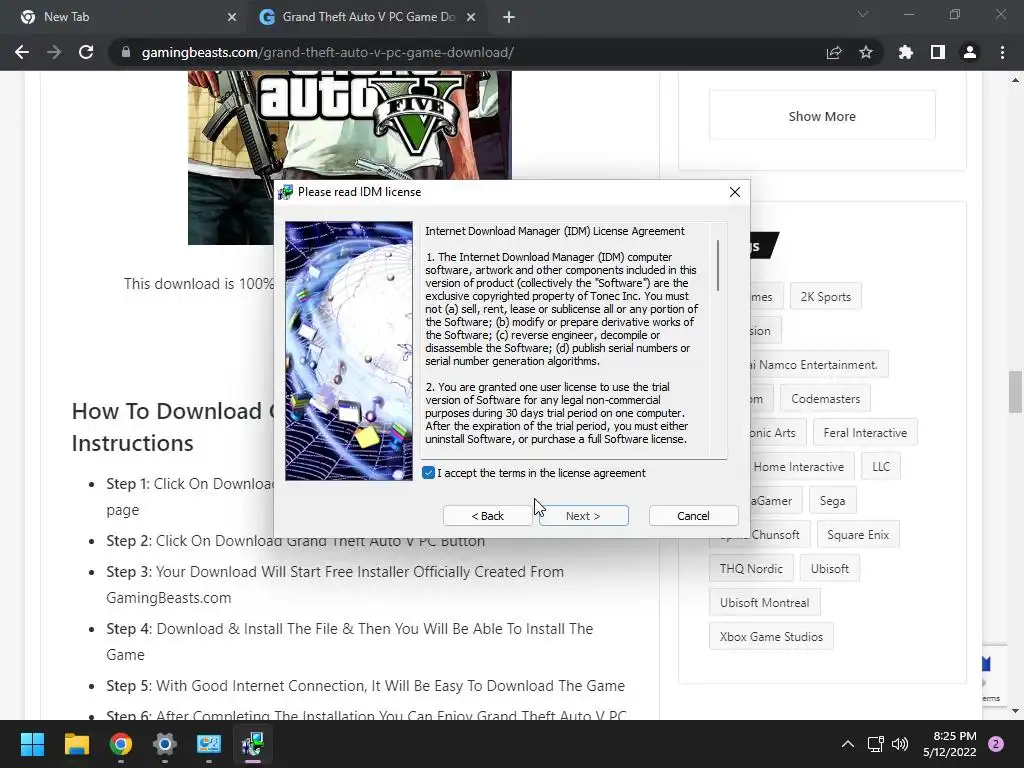Click network icon in system tray
The height and width of the screenshot is (768, 1024).
tap(876, 744)
